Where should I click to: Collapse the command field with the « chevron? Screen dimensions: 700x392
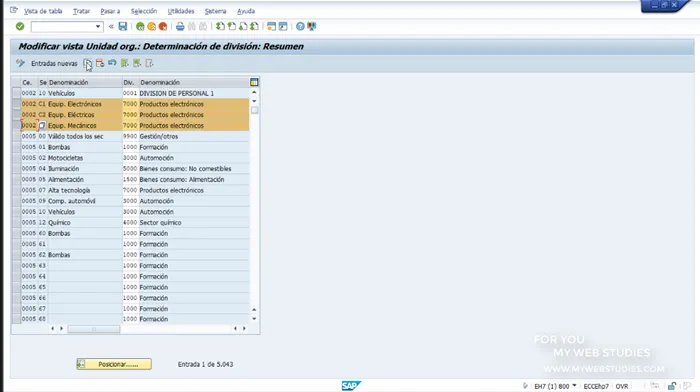point(111,27)
